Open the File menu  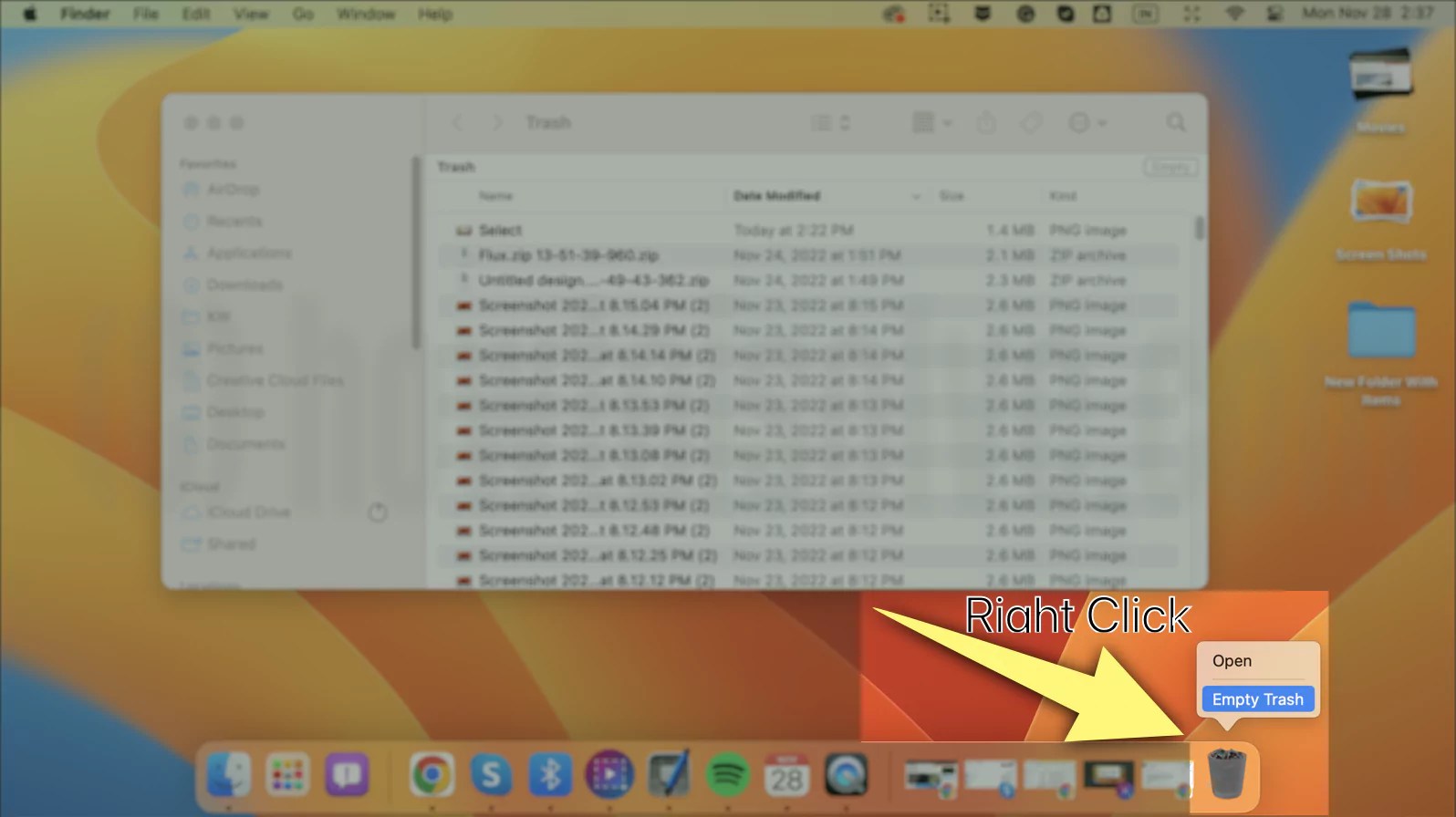(x=146, y=14)
